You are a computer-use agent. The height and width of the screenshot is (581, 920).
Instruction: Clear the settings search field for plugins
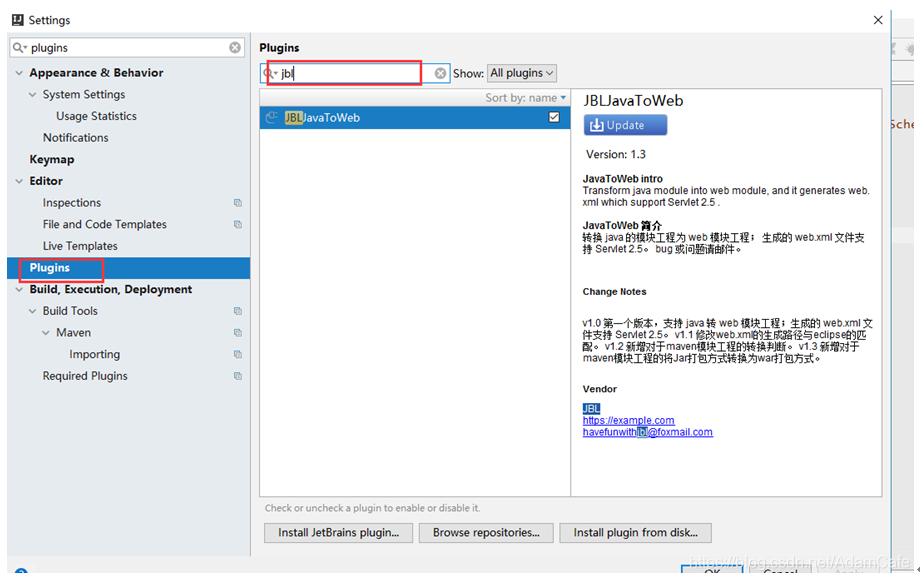pos(235,48)
